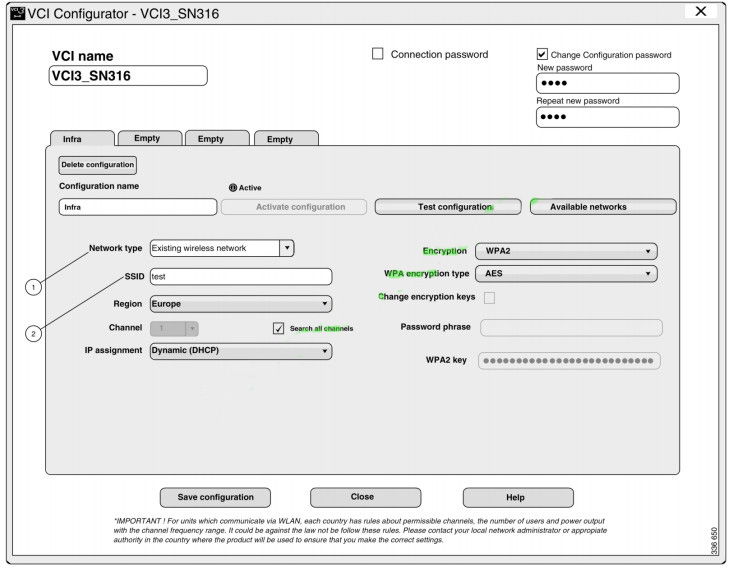The height and width of the screenshot is (569, 735).
Task: Expand the IP assignment dropdown
Action: [241, 351]
